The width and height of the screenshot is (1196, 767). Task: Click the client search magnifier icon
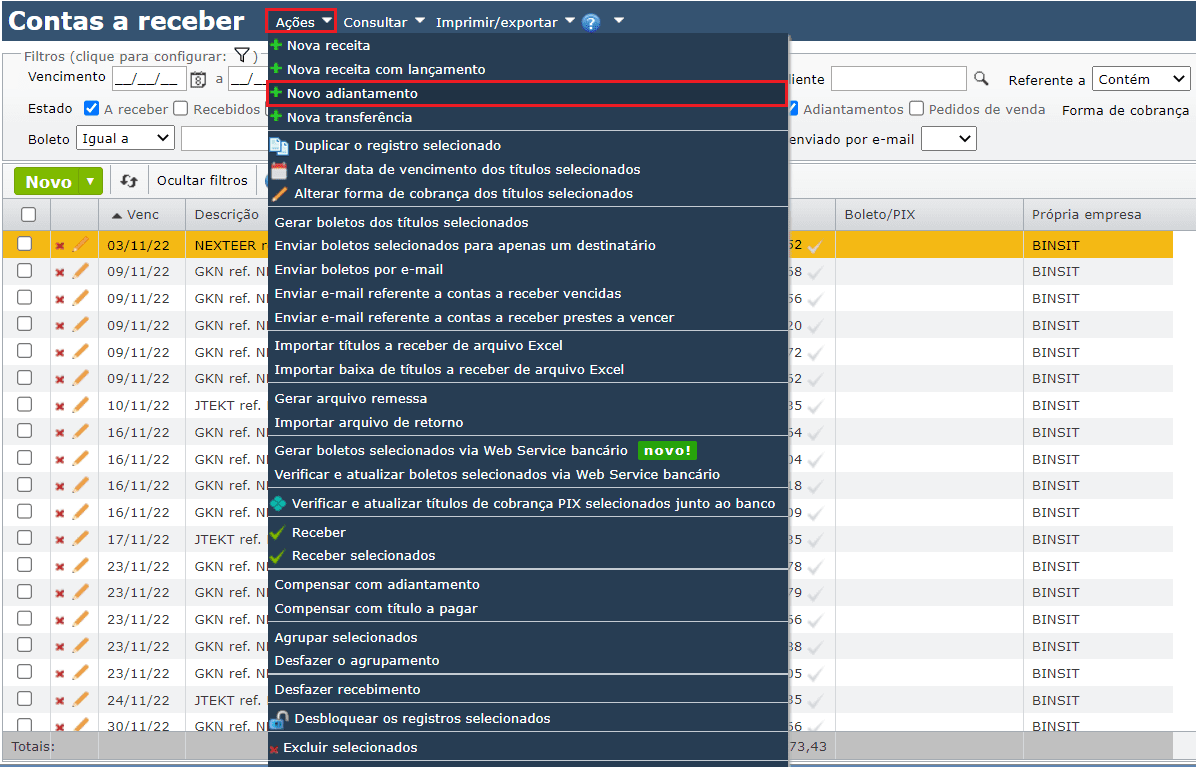tap(981, 79)
